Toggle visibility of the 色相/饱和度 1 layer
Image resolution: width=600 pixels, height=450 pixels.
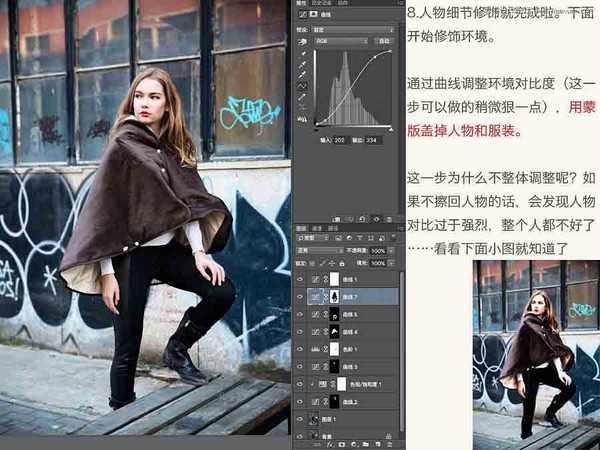[x=301, y=384]
